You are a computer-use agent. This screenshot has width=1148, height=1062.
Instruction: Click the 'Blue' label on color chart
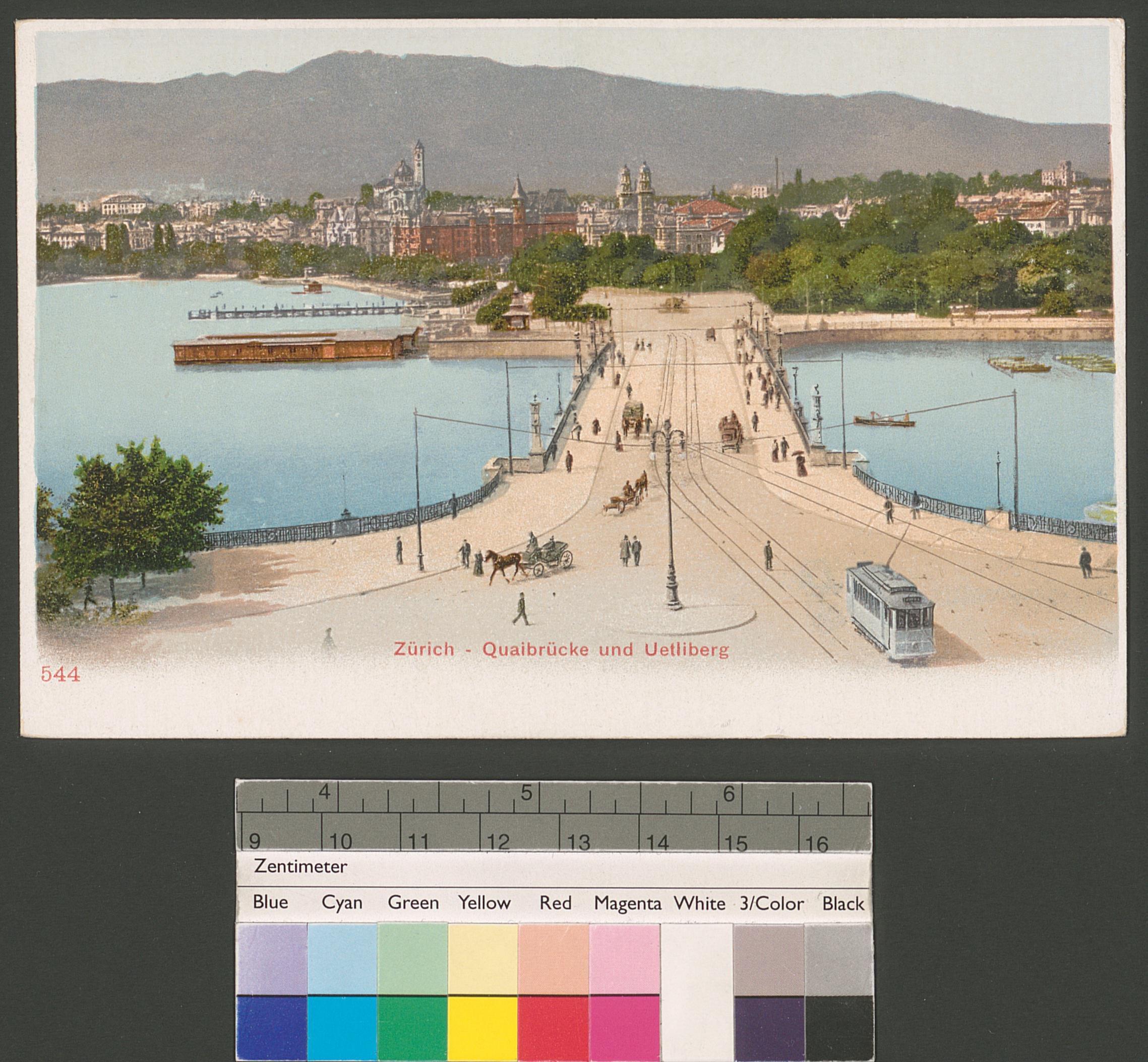click(x=270, y=902)
